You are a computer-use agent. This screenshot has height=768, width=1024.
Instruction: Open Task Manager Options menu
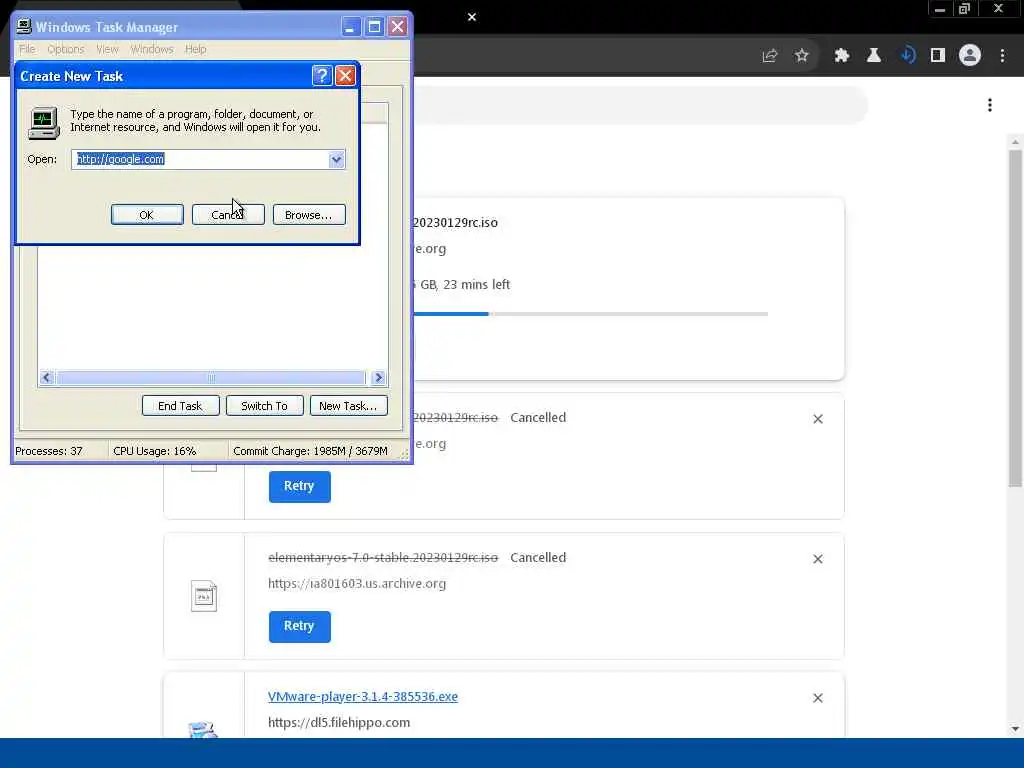pyautogui.click(x=65, y=49)
